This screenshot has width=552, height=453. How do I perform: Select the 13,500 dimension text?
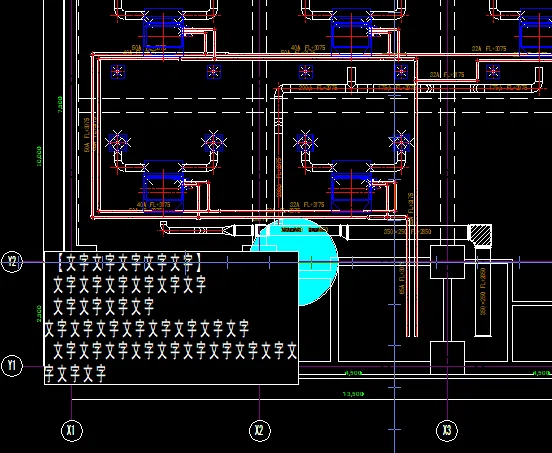tap(353, 394)
